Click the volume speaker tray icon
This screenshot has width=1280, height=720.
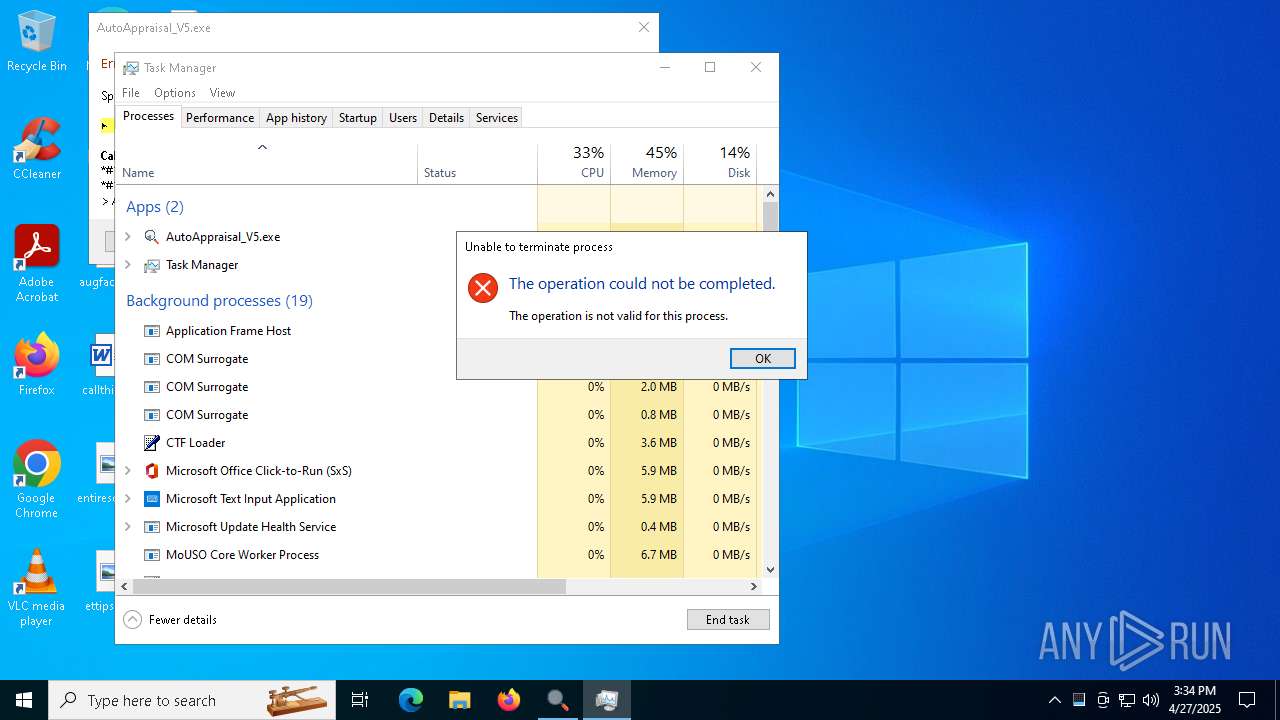point(1150,700)
